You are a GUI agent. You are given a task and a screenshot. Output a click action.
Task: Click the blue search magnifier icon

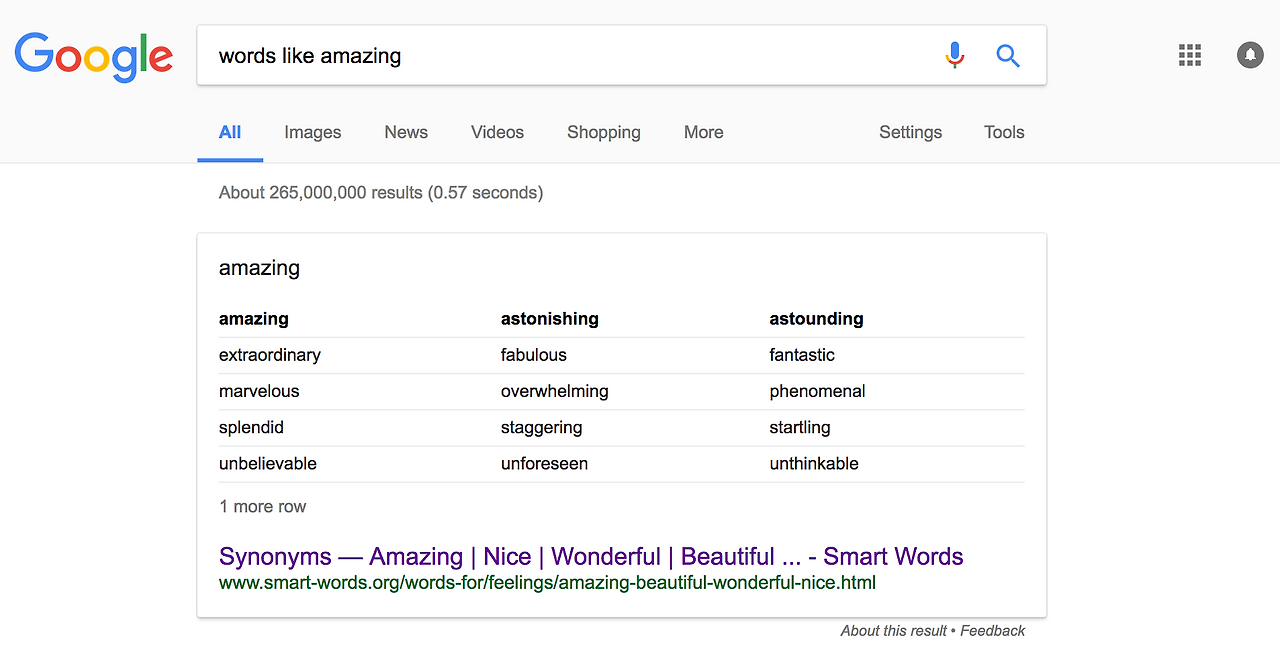1008,56
